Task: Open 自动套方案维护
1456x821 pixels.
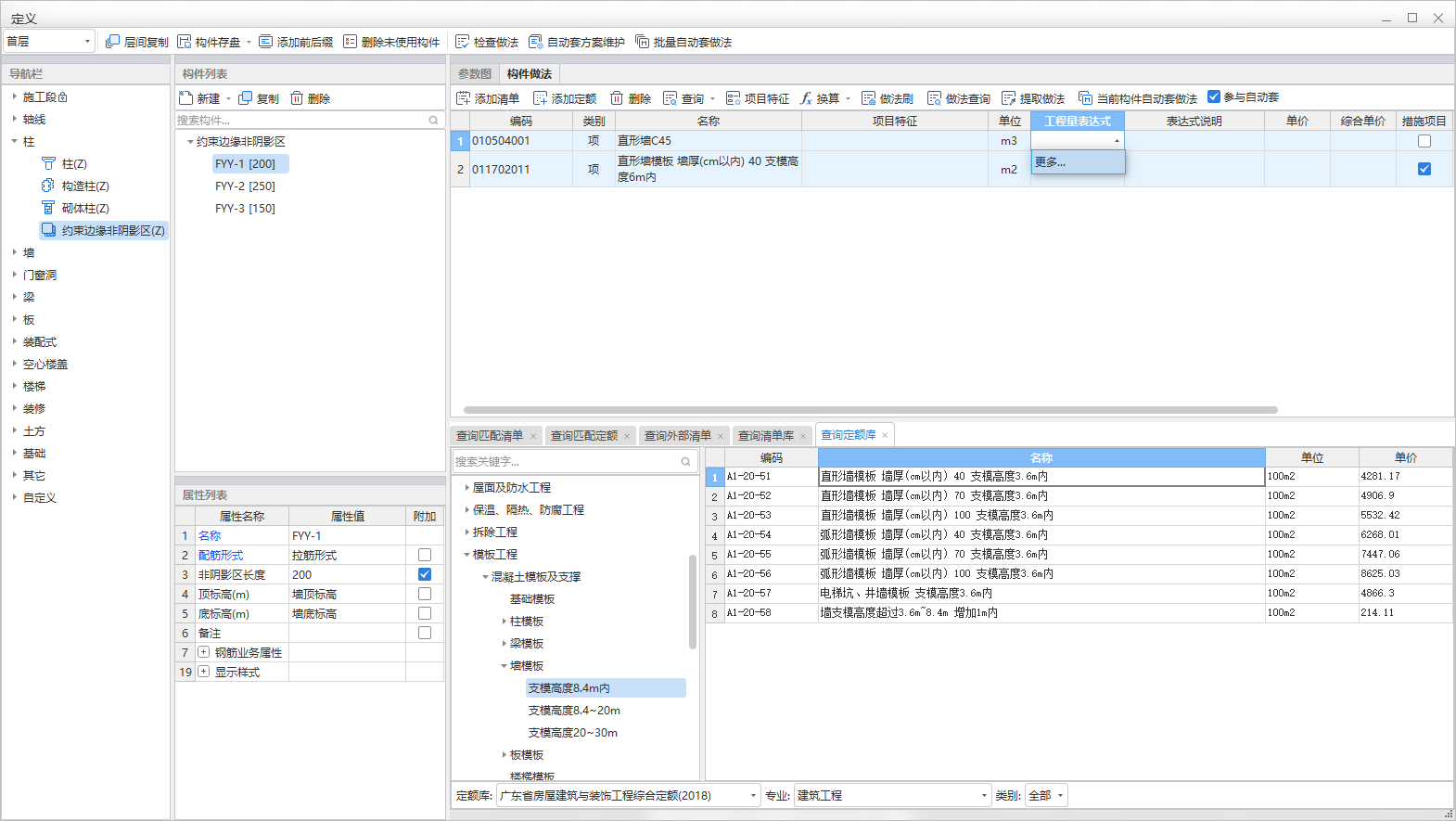Action: pyautogui.click(x=576, y=42)
